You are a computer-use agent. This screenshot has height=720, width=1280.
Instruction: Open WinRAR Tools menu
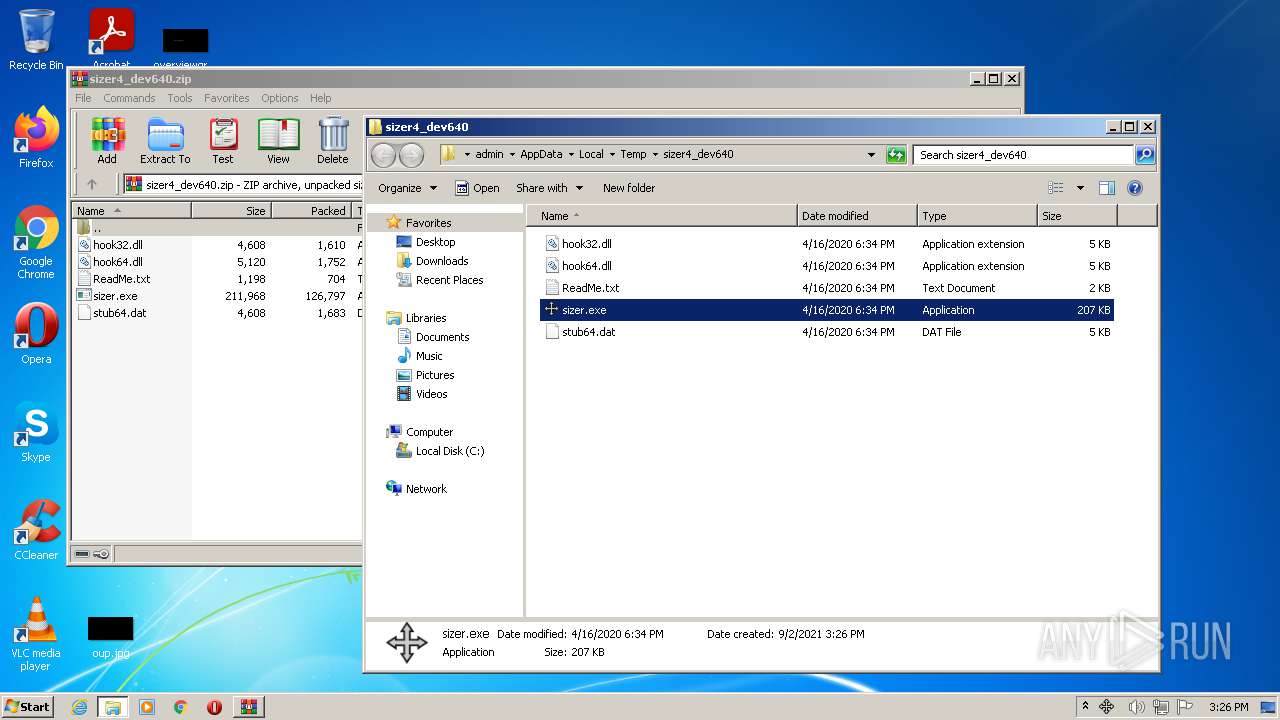(x=180, y=98)
